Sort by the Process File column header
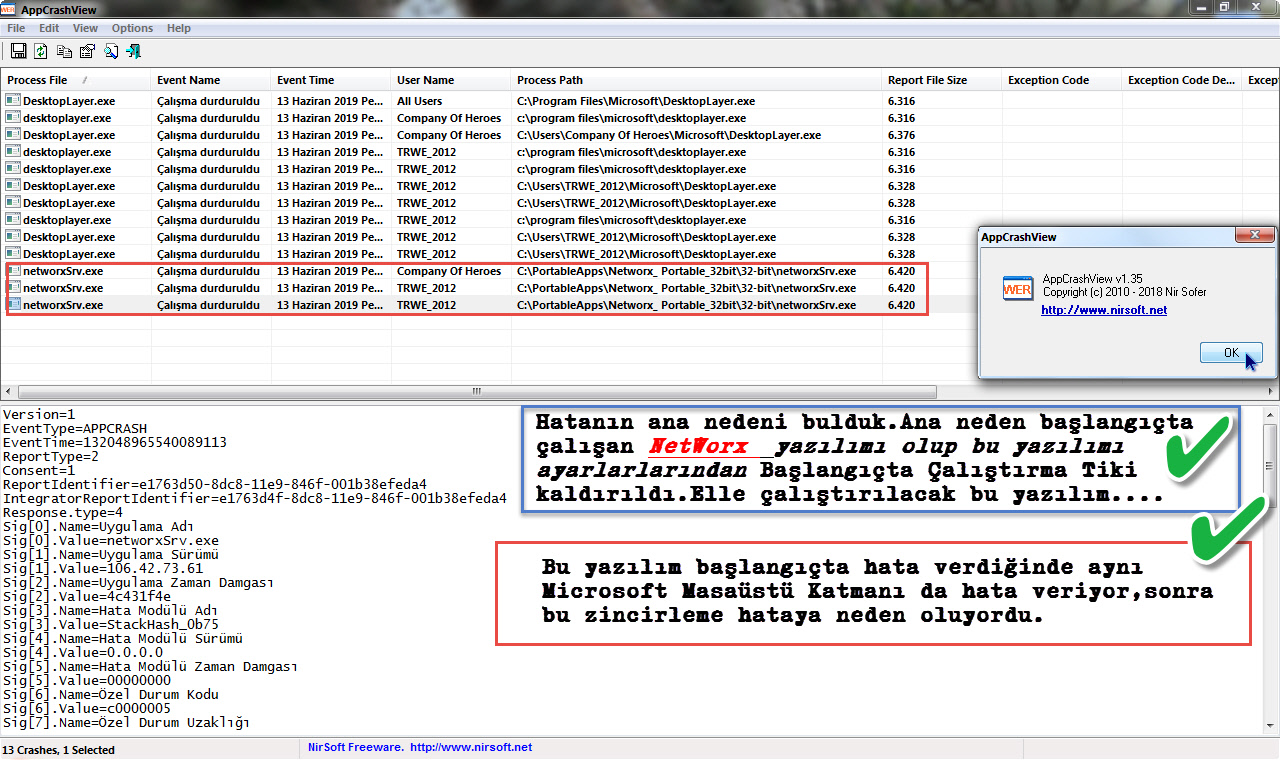Screen dimensions: 1280x760 coord(76,80)
